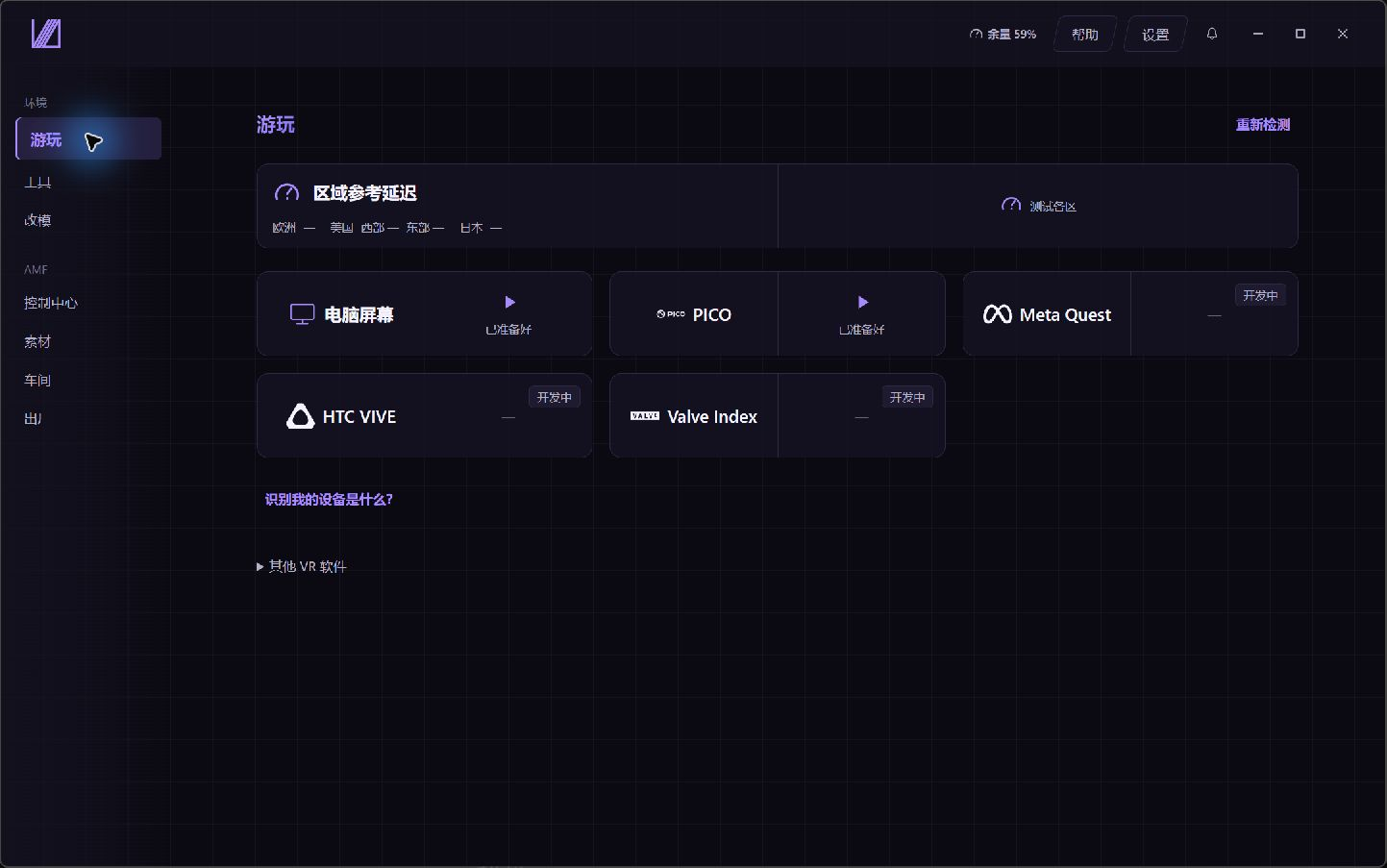Click the Meta Quest card title
The width and height of the screenshot is (1387, 868).
tap(1065, 314)
